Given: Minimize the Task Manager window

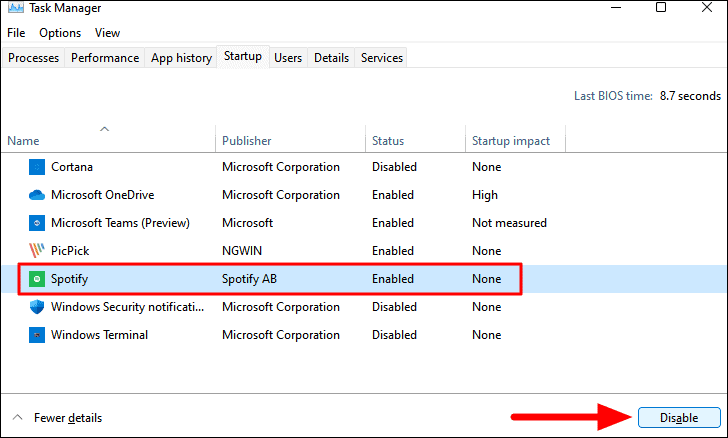Looking at the screenshot, I should (x=616, y=7).
